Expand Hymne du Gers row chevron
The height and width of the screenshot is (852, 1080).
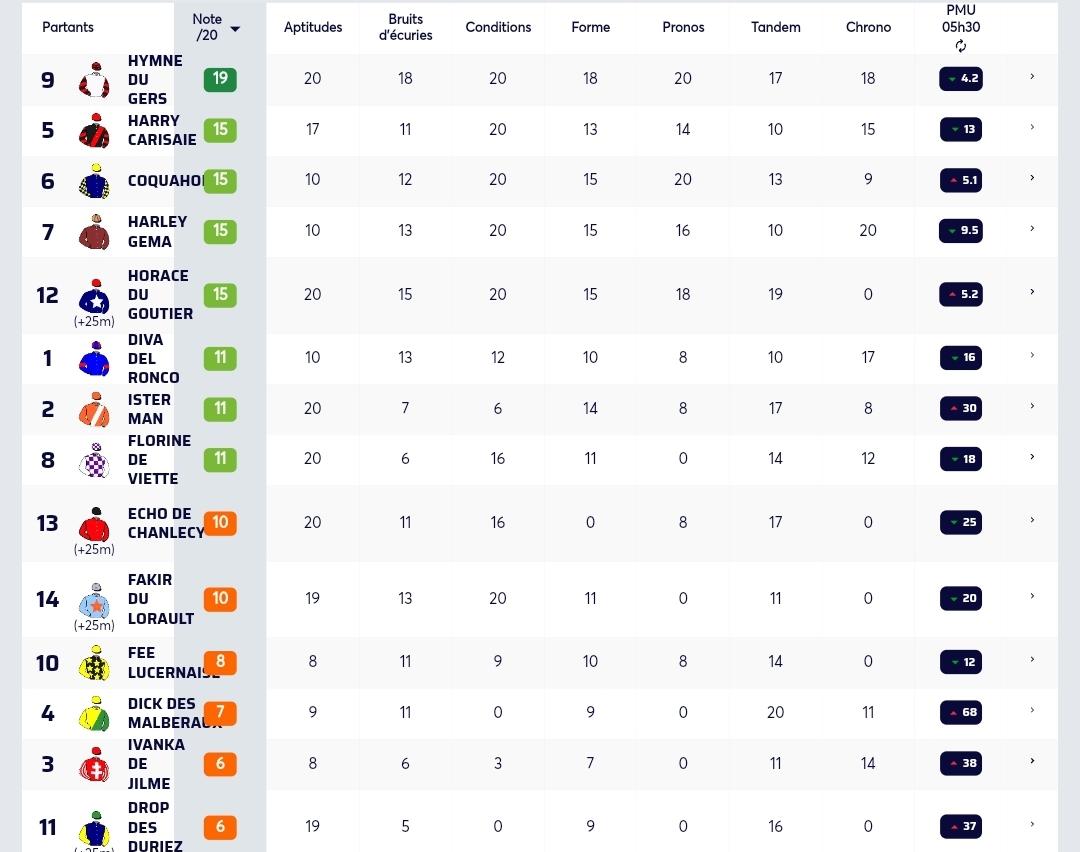[x=1032, y=76]
